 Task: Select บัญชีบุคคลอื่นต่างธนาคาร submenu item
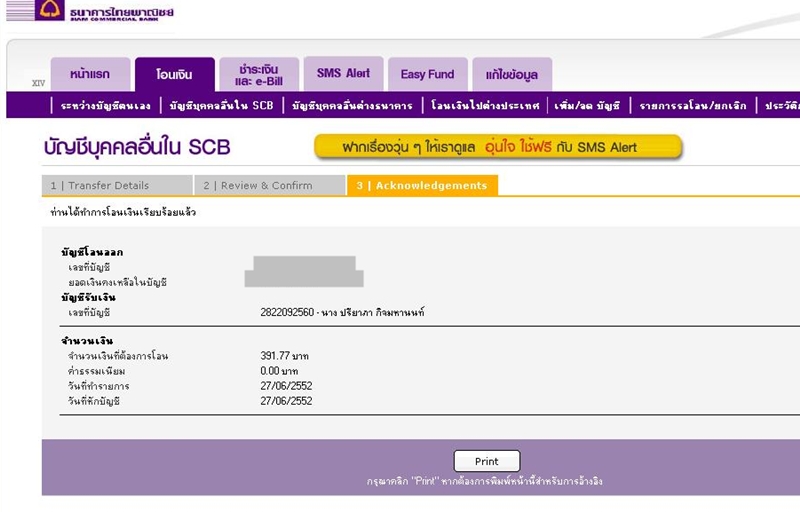pos(352,106)
